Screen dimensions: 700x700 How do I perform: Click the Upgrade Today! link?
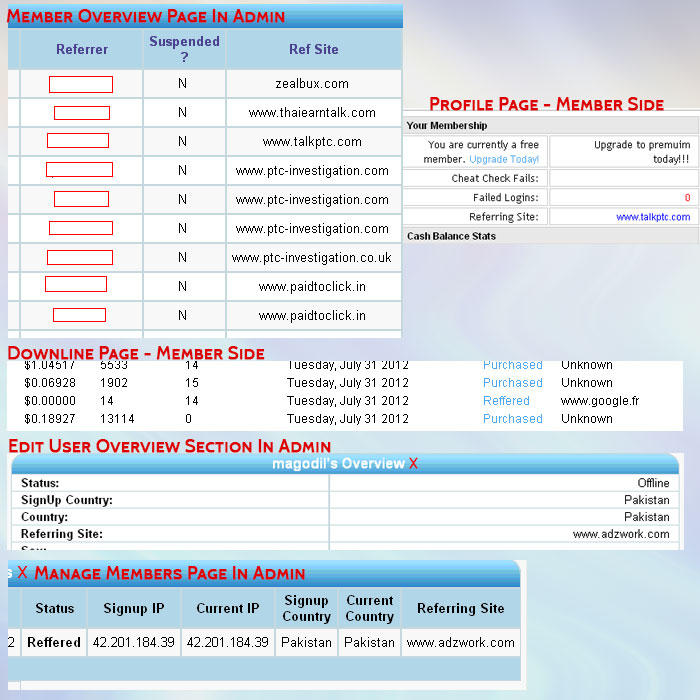point(504,159)
